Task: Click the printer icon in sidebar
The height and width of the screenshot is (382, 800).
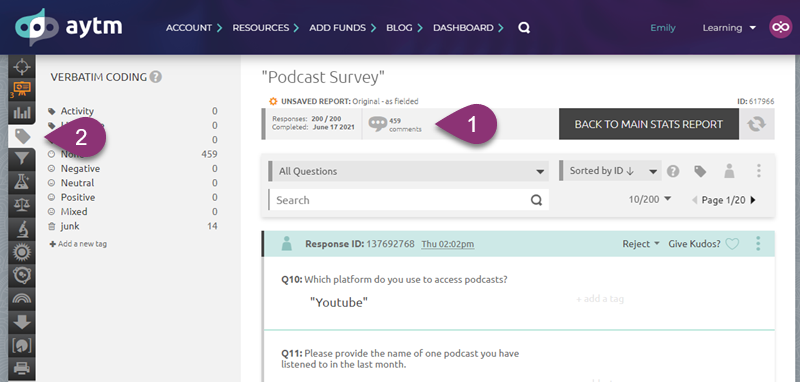Action: [x=22, y=368]
